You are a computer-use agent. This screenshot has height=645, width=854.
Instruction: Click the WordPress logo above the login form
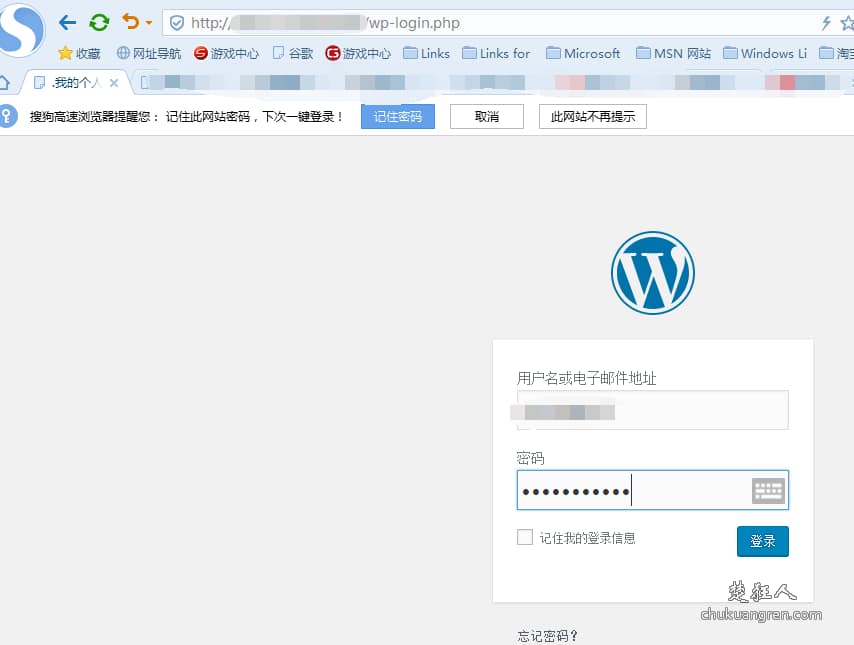[652, 271]
